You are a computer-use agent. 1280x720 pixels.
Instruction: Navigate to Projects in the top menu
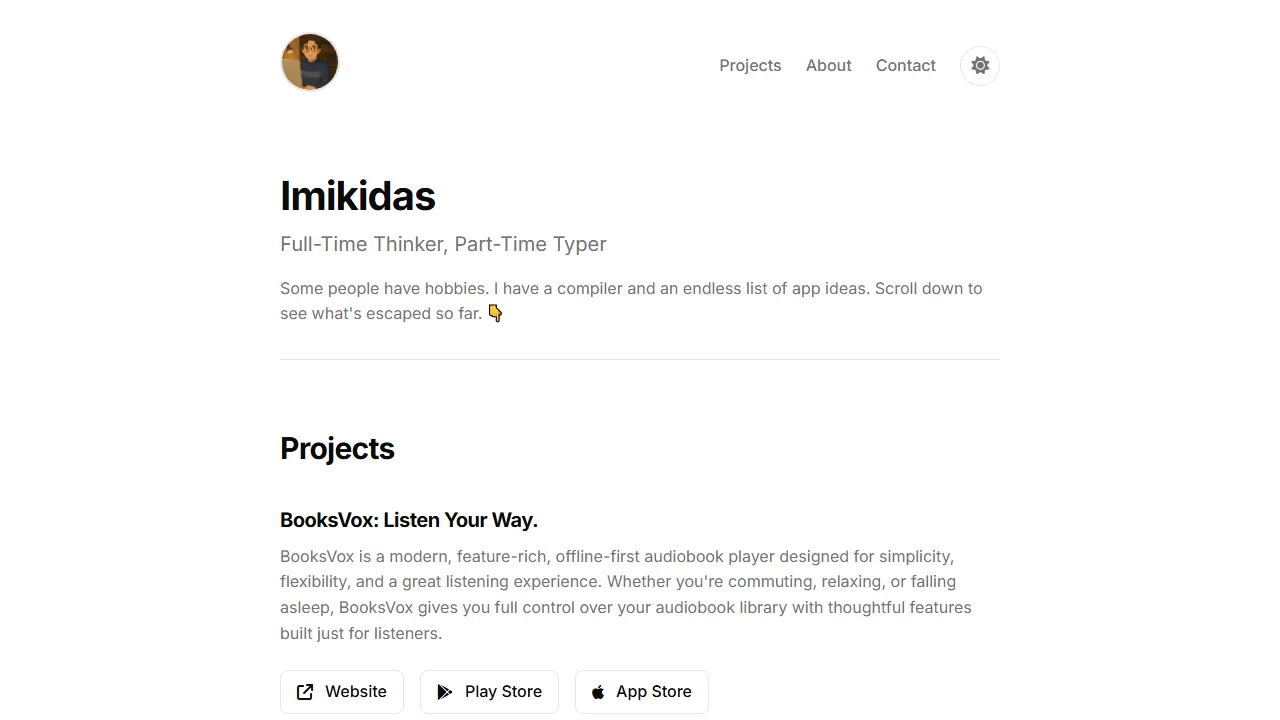(x=750, y=65)
